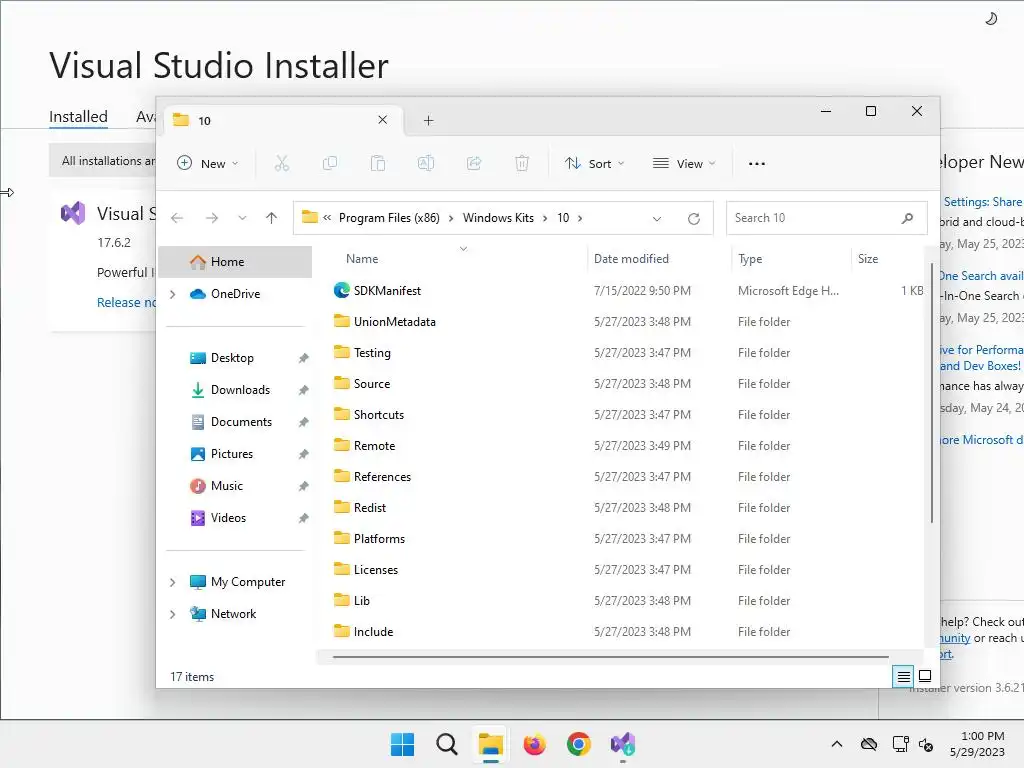1024x768 pixels.
Task: Select Installed tab in Visual Studio Installer
Action: (78, 117)
